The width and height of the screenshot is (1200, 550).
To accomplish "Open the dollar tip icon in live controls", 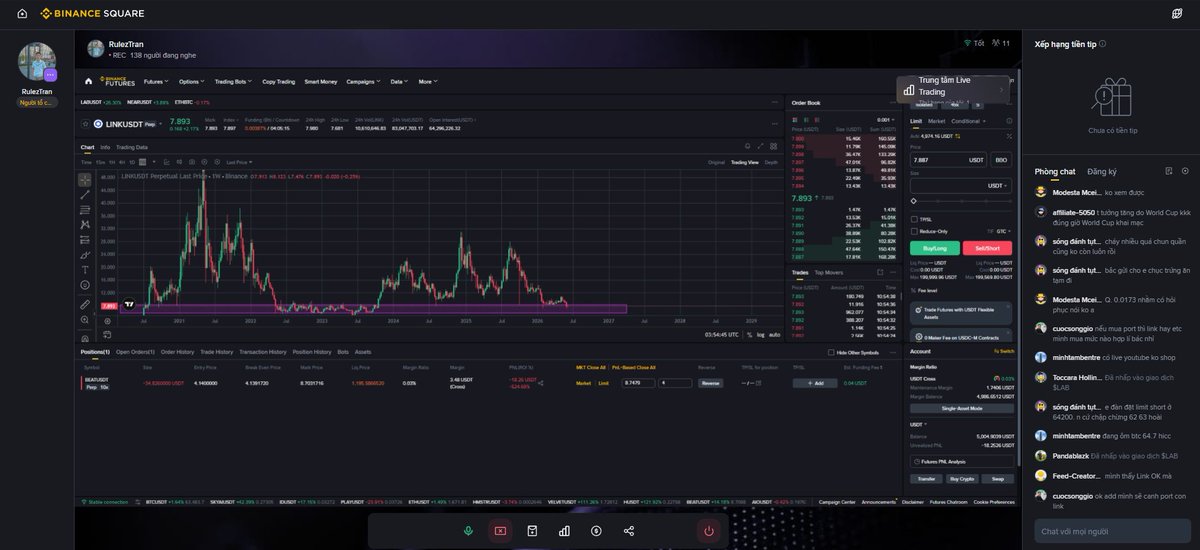I will [596, 531].
